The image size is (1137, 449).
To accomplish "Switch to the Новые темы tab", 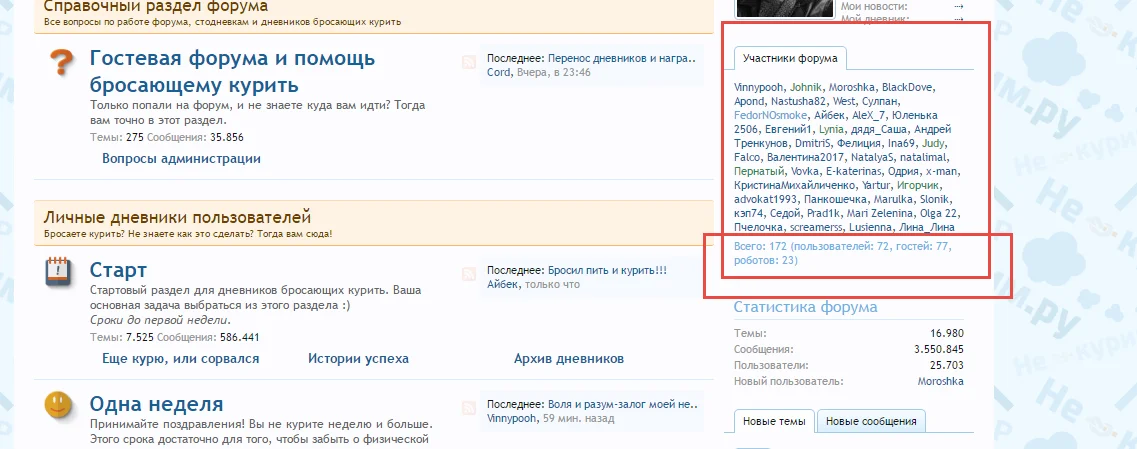I will (x=774, y=422).
